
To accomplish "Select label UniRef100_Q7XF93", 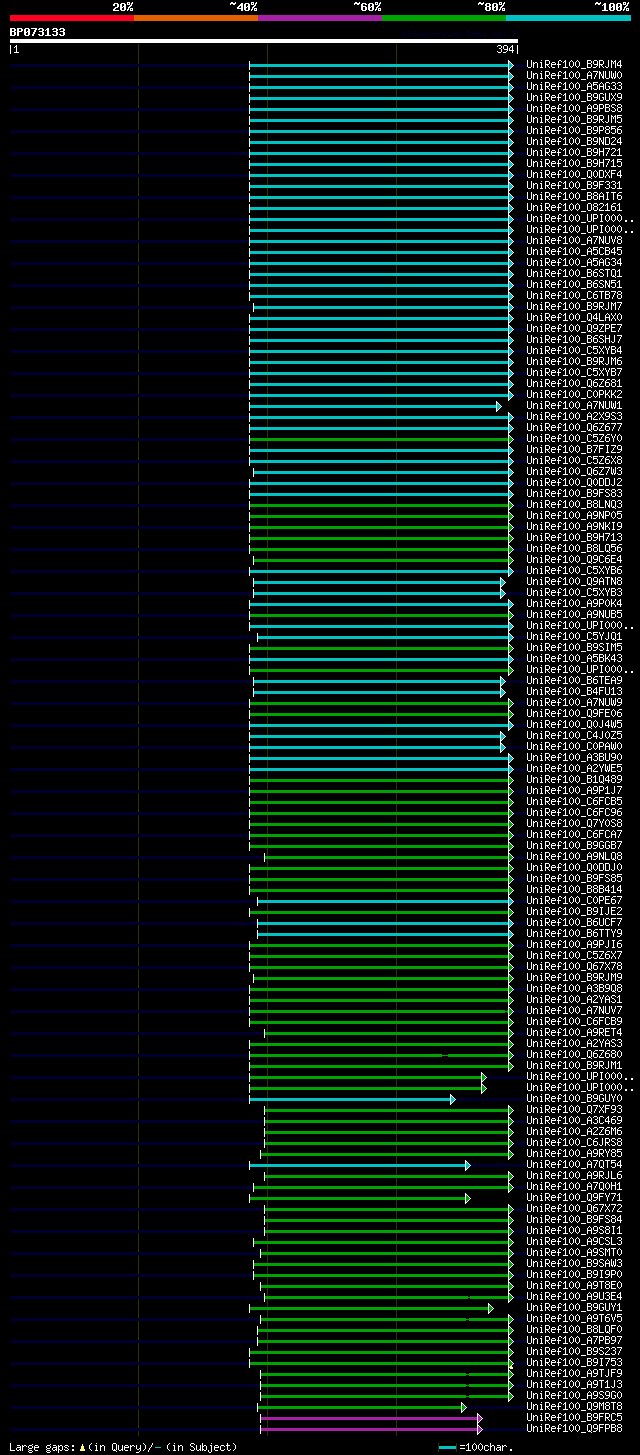I will click(574, 1109).
